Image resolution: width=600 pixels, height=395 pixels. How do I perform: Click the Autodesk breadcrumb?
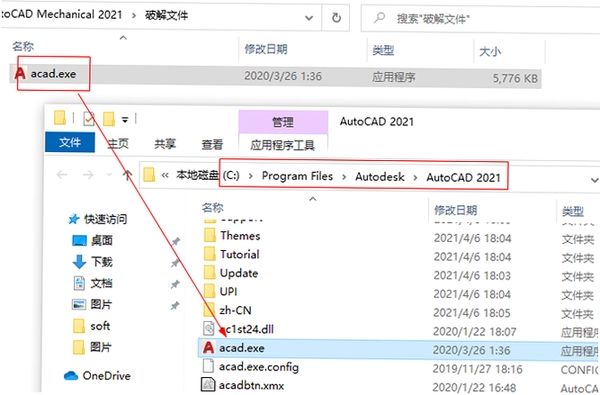[380, 176]
